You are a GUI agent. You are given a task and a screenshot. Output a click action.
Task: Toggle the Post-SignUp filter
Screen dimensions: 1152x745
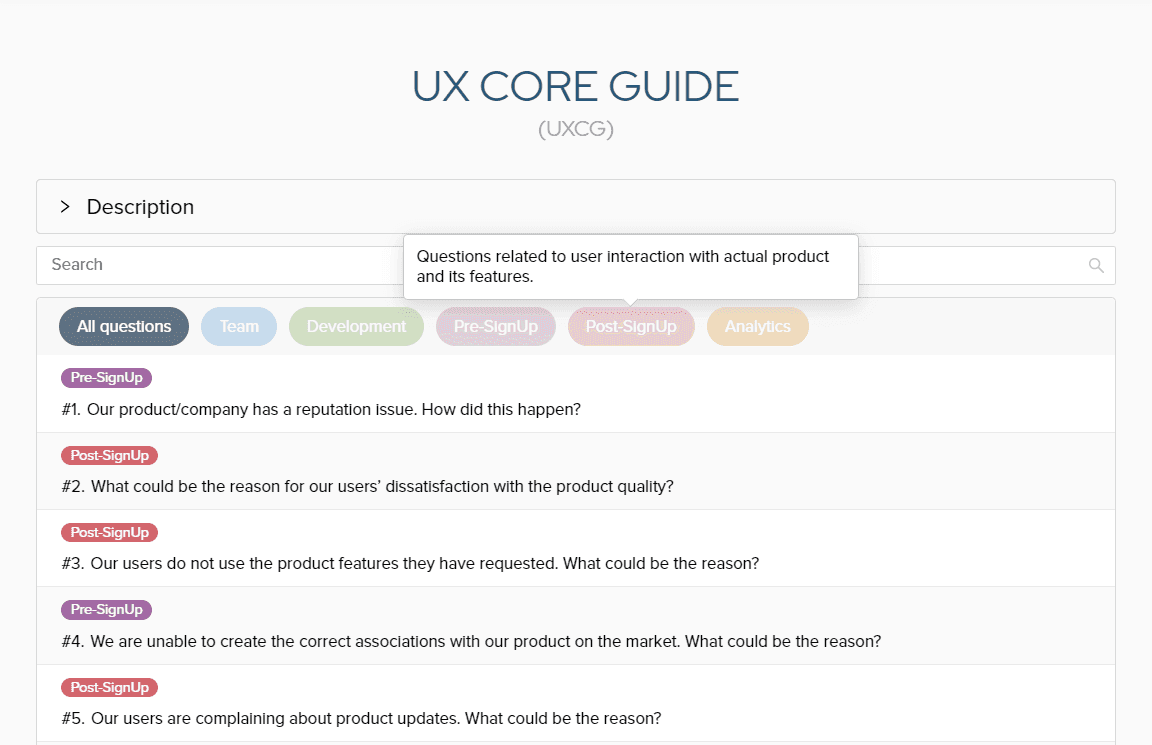pyautogui.click(x=631, y=326)
